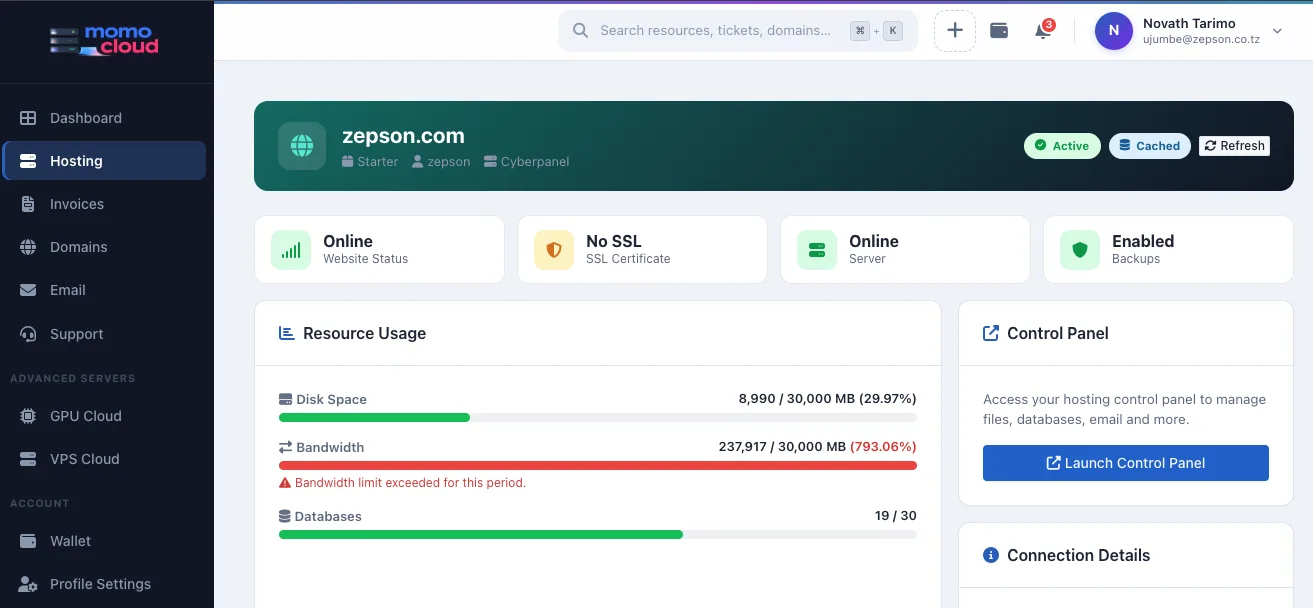
Task: Expand the Novath Tarimo account dropdown
Action: [x=1277, y=31]
